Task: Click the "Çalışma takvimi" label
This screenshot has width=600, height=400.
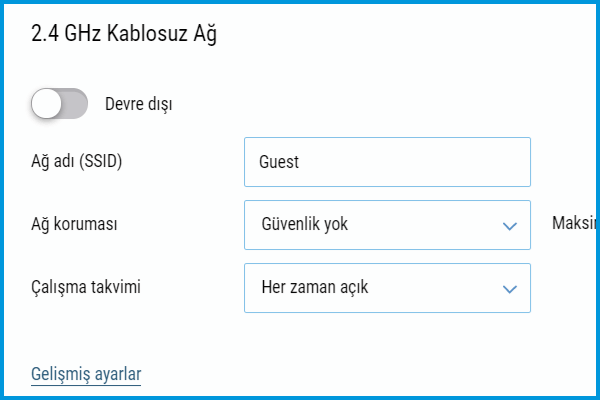Action: 84,288
